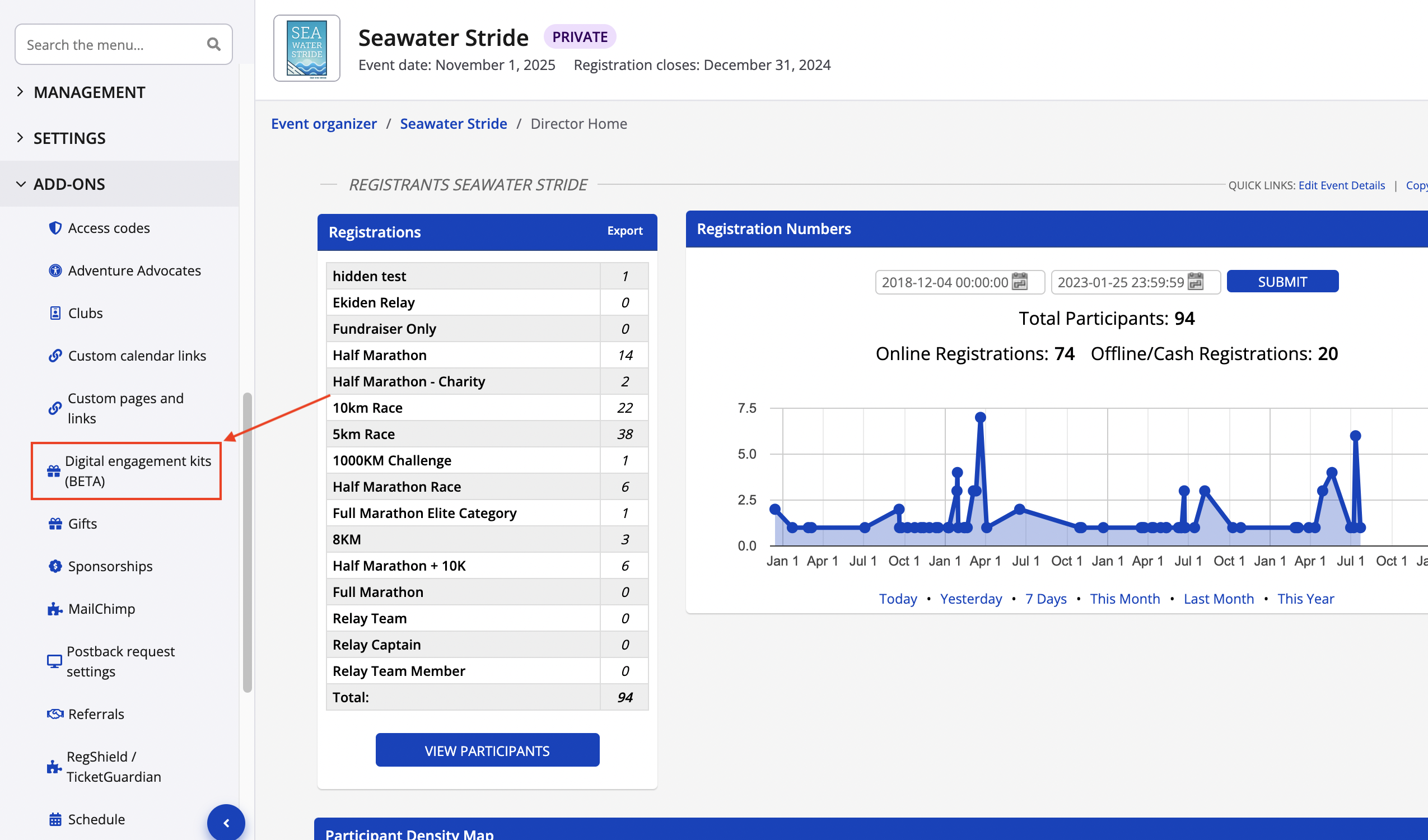This screenshot has height=840, width=1428.
Task: Click the sidebar vertical scrollbar
Action: 247,542
